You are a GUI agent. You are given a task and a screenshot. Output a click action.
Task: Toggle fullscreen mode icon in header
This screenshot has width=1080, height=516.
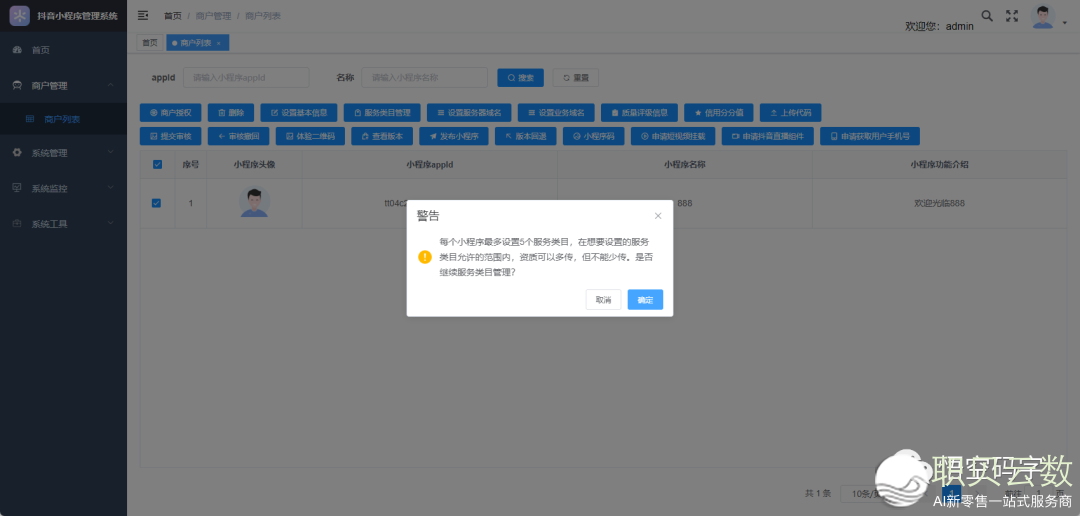click(1012, 16)
